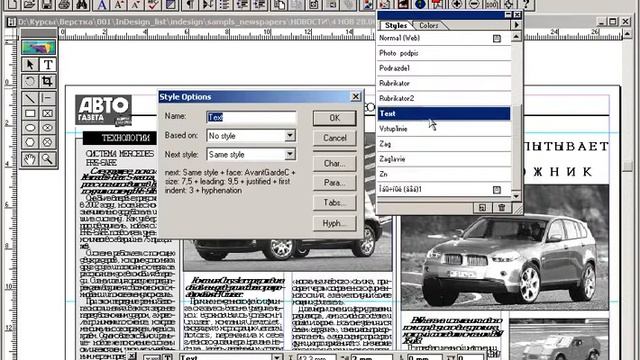The width and height of the screenshot is (640, 360).
Task: Collapse the Styles palette with its minimize button
Action: 508,15
